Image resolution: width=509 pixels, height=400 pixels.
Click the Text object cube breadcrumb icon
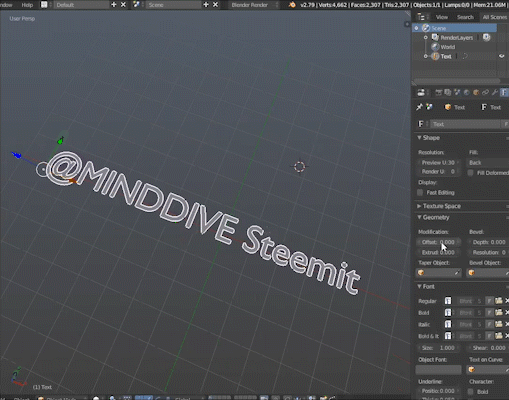[448, 107]
